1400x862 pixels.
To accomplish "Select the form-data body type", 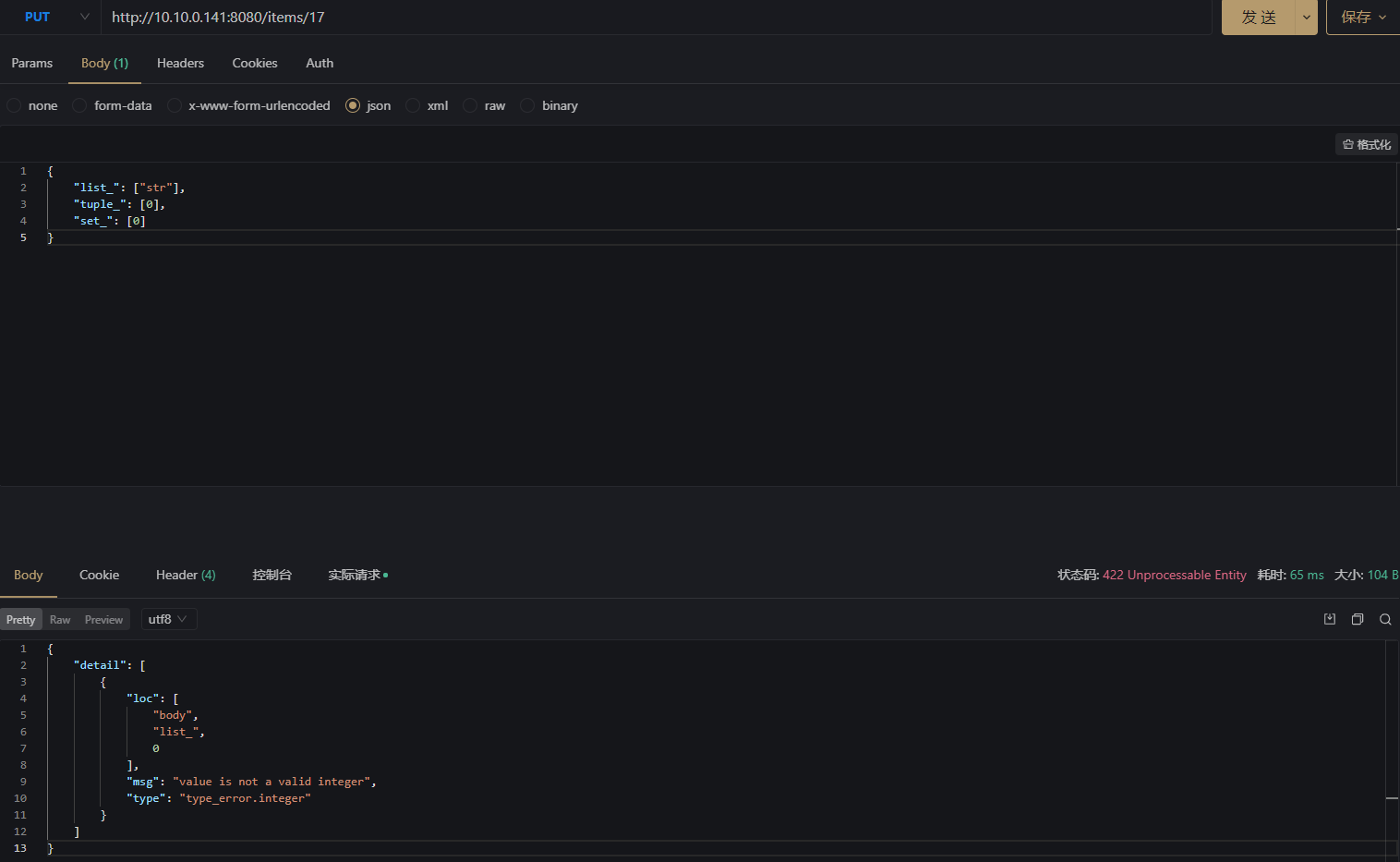I will [80, 105].
